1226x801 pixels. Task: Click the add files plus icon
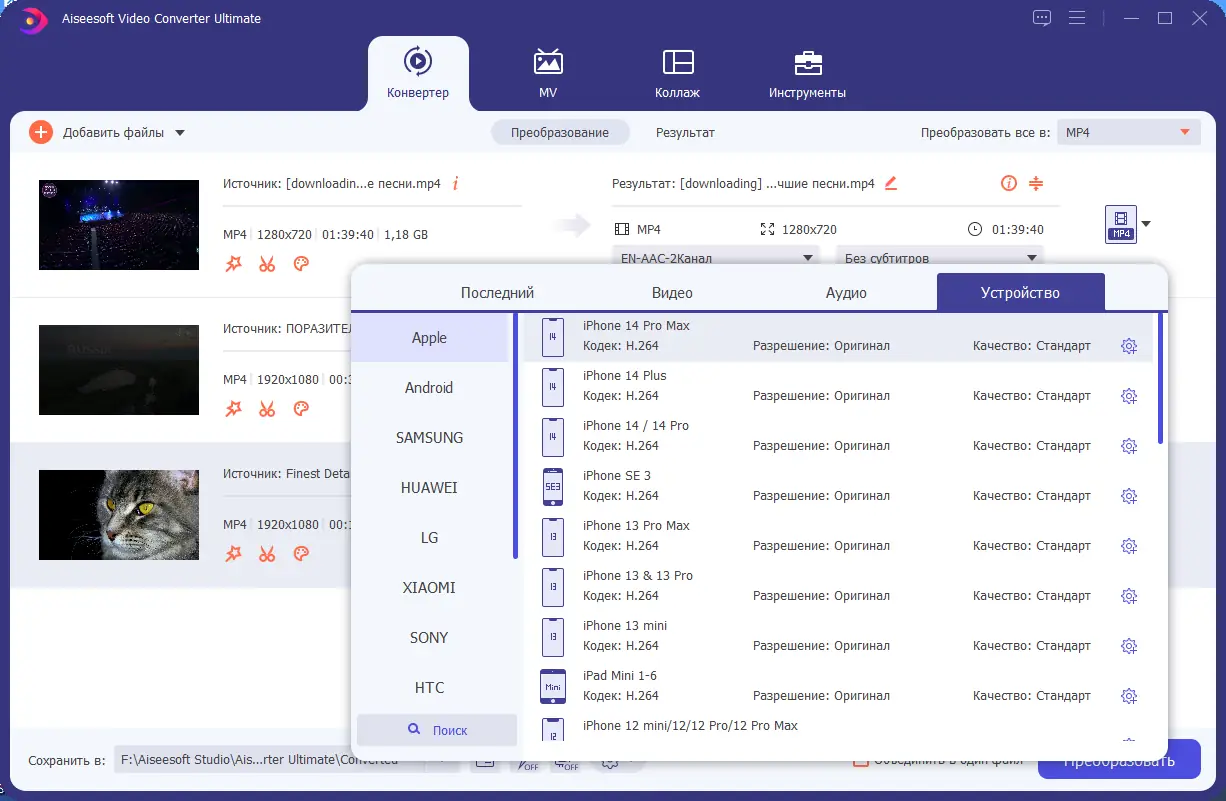41,132
